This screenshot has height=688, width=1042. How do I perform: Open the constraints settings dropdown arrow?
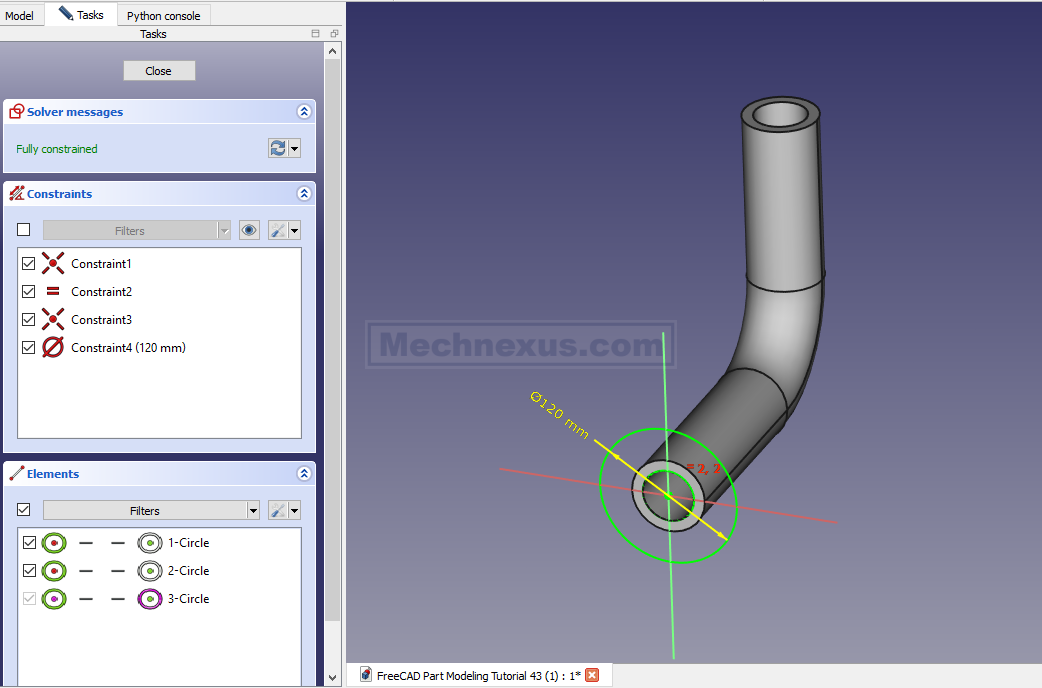tap(294, 230)
